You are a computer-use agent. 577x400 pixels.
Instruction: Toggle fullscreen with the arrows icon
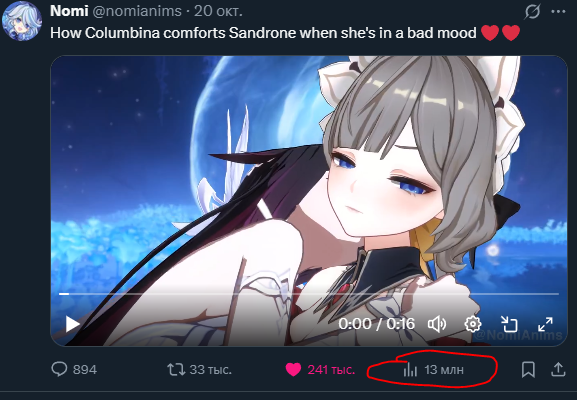click(545, 324)
